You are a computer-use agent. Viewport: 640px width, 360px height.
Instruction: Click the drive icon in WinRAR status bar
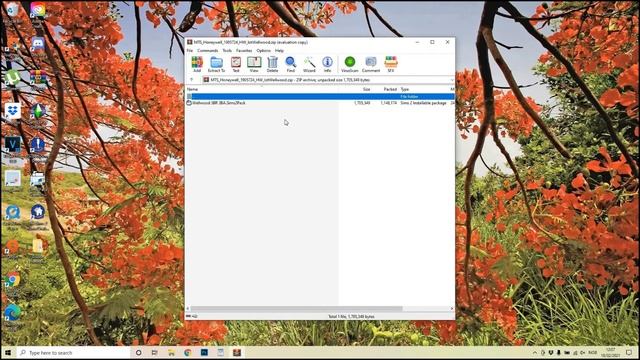(x=189, y=316)
